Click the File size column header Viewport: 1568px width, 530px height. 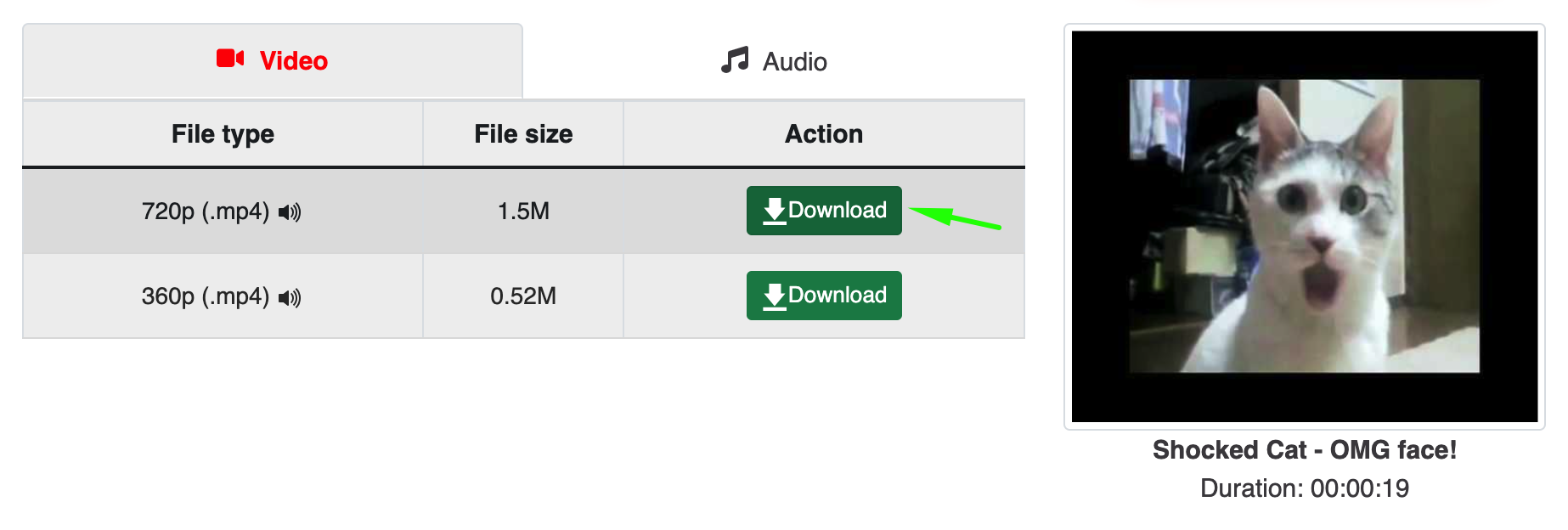(523, 134)
